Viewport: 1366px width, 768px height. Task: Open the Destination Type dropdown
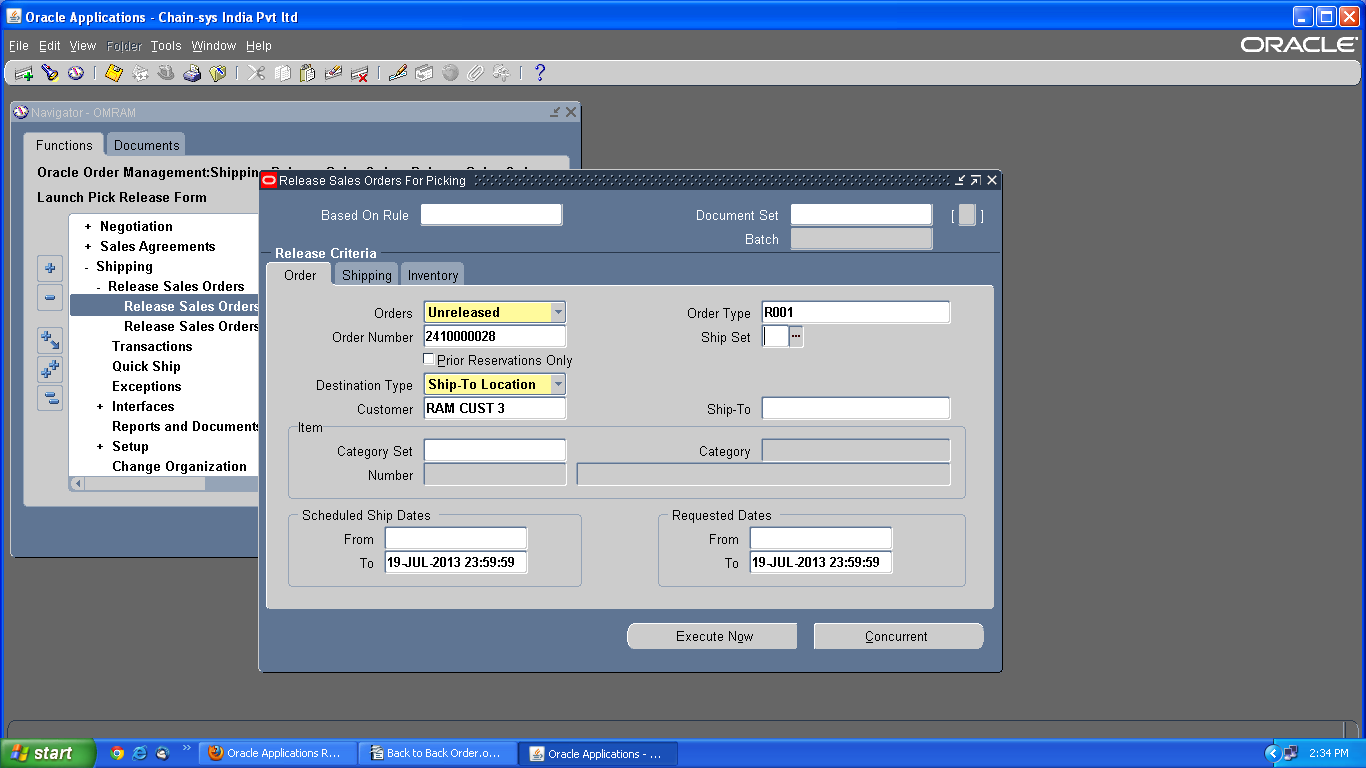tap(558, 384)
